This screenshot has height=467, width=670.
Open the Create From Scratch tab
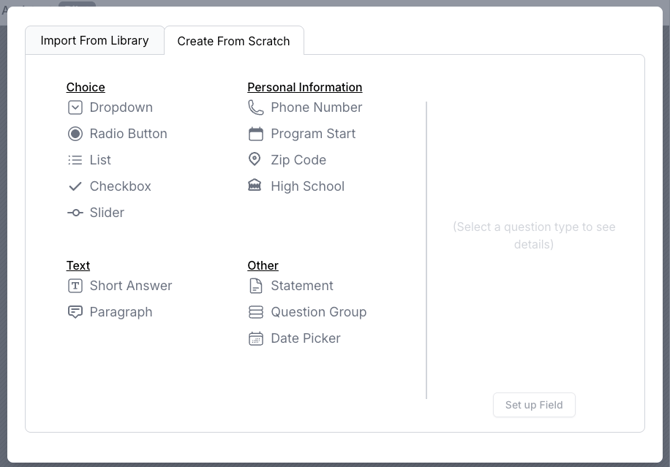tap(233, 41)
